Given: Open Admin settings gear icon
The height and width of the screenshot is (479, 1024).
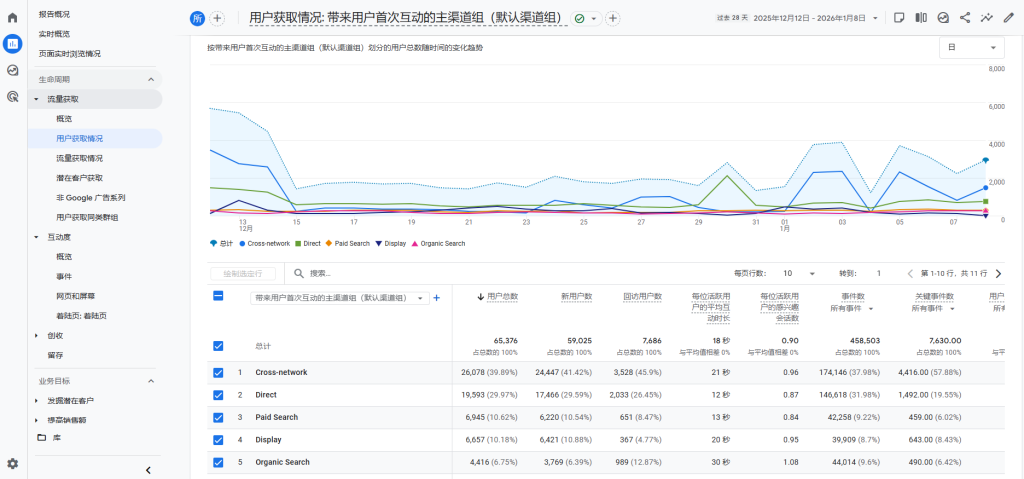Looking at the screenshot, I should [x=12, y=463].
